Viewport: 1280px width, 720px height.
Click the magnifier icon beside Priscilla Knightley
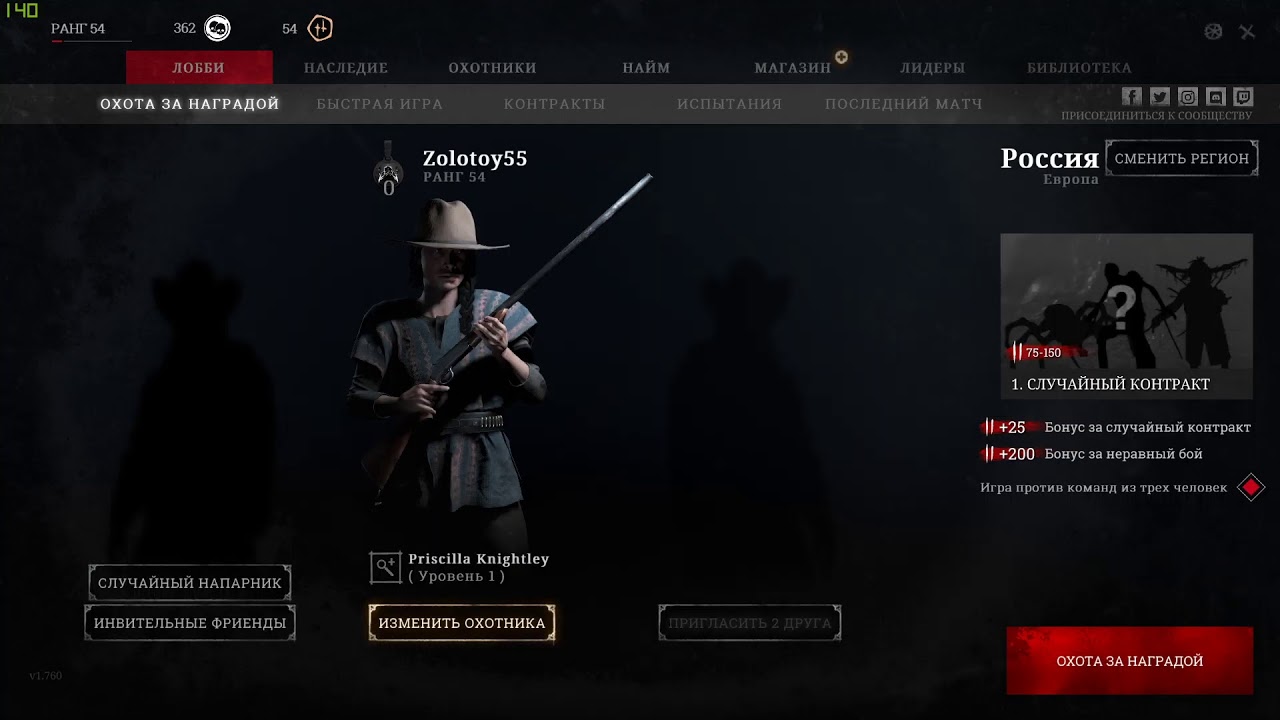pos(385,567)
